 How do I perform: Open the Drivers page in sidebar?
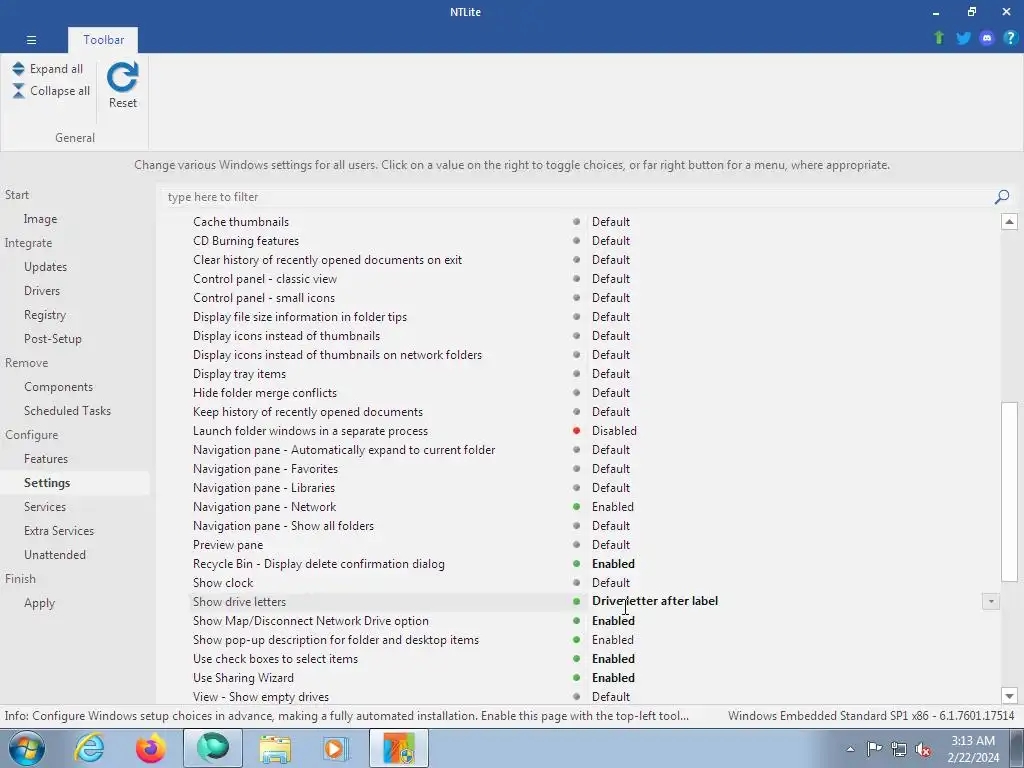click(42, 291)
